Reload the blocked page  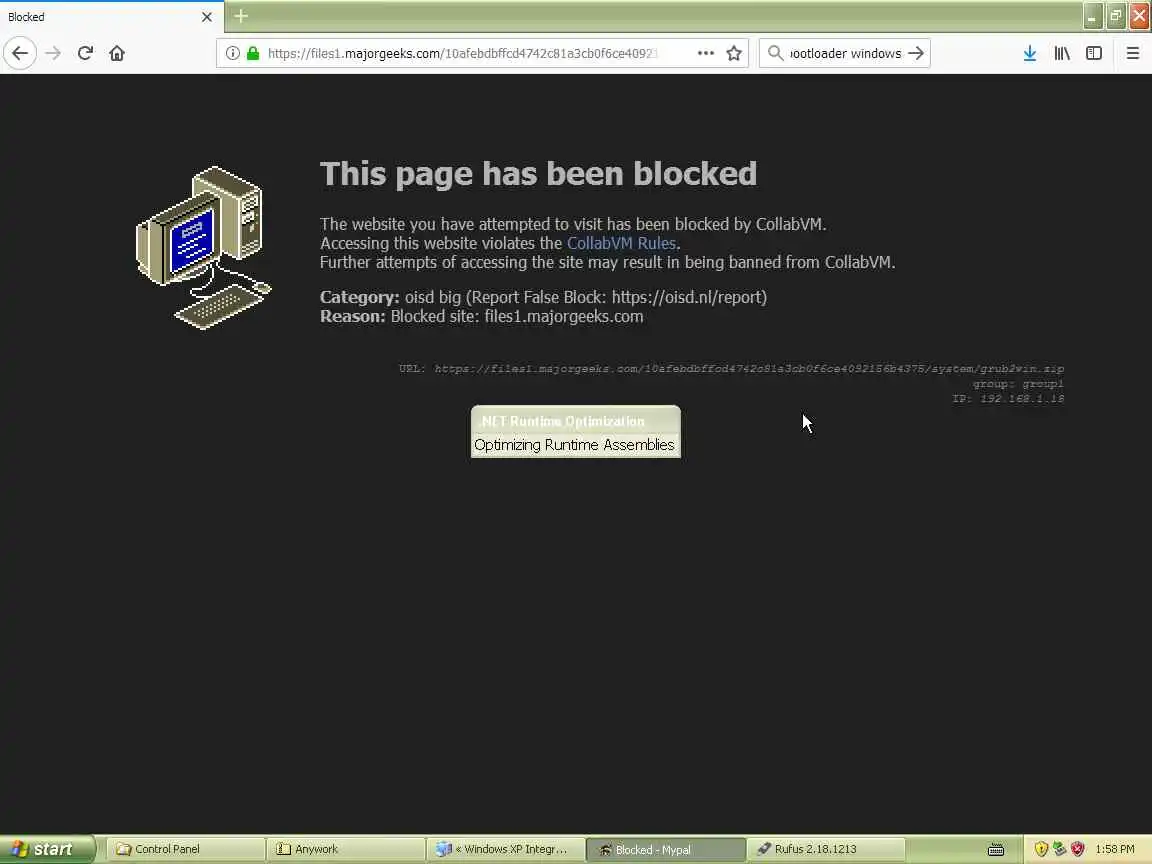pyautogui.click(x=85, y=53)
